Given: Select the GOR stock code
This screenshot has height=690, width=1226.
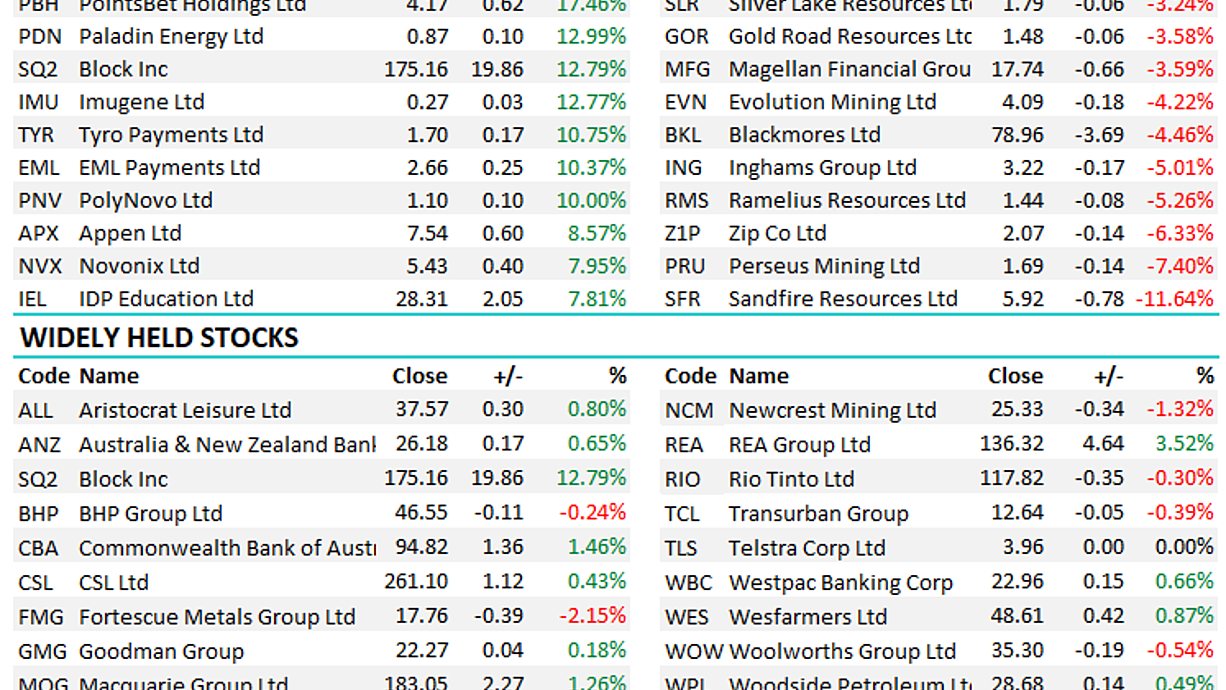Looking at the screenshot, I should click(687, 37).
